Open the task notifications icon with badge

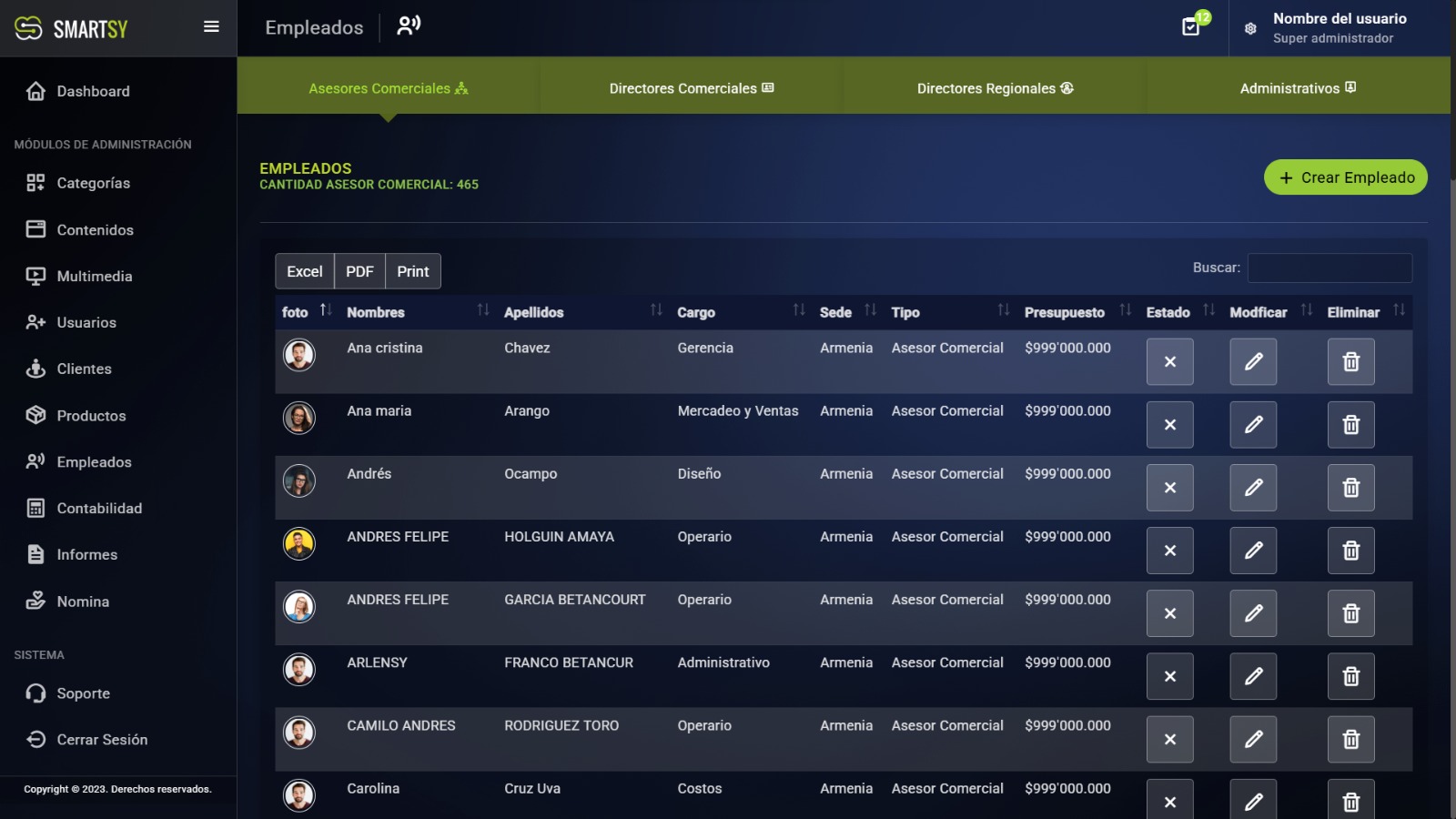1191,26
